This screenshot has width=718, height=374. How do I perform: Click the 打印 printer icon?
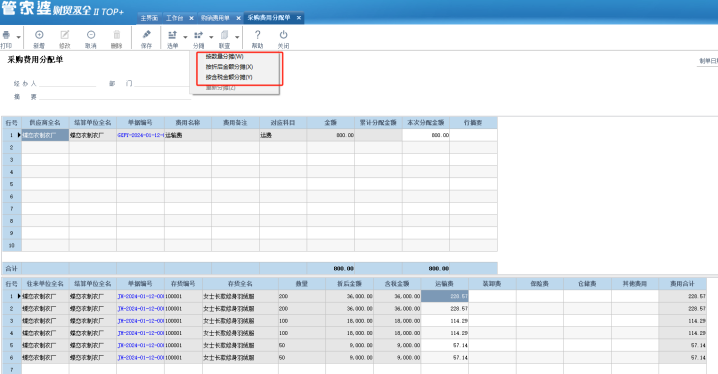tap(6, 35)
